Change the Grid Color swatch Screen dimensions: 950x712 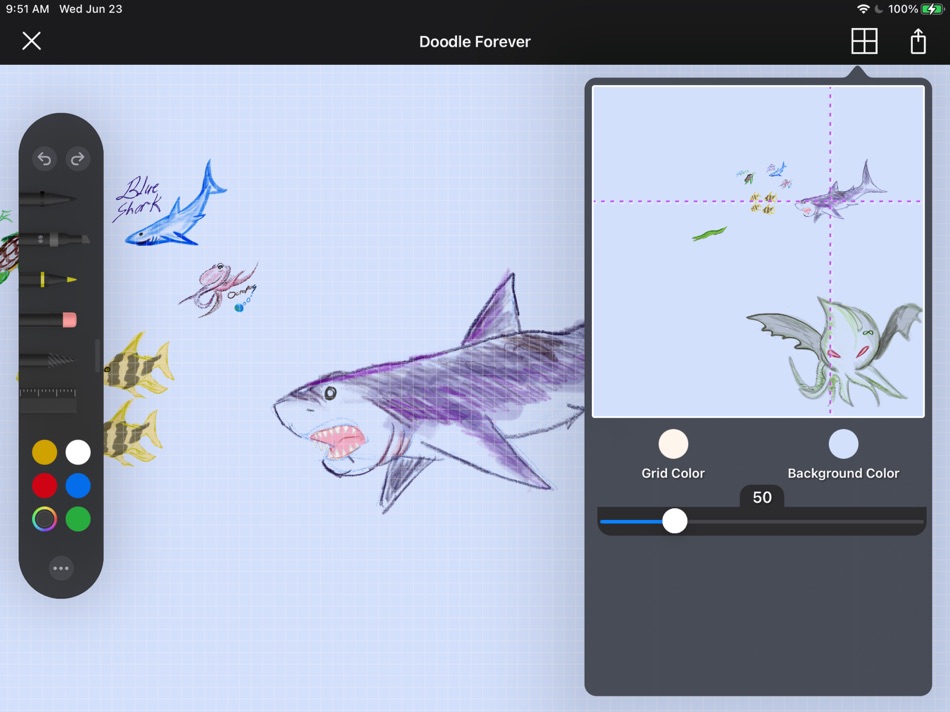coord(673,444)
